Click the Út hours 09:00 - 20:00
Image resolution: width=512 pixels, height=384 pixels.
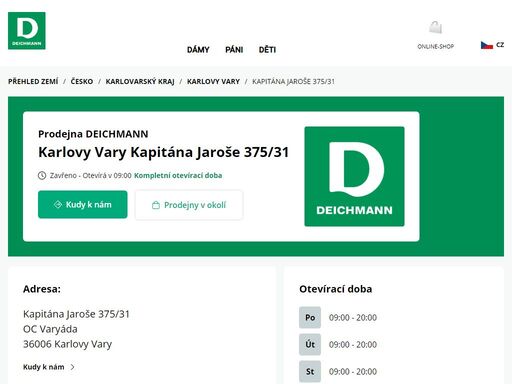353,345
